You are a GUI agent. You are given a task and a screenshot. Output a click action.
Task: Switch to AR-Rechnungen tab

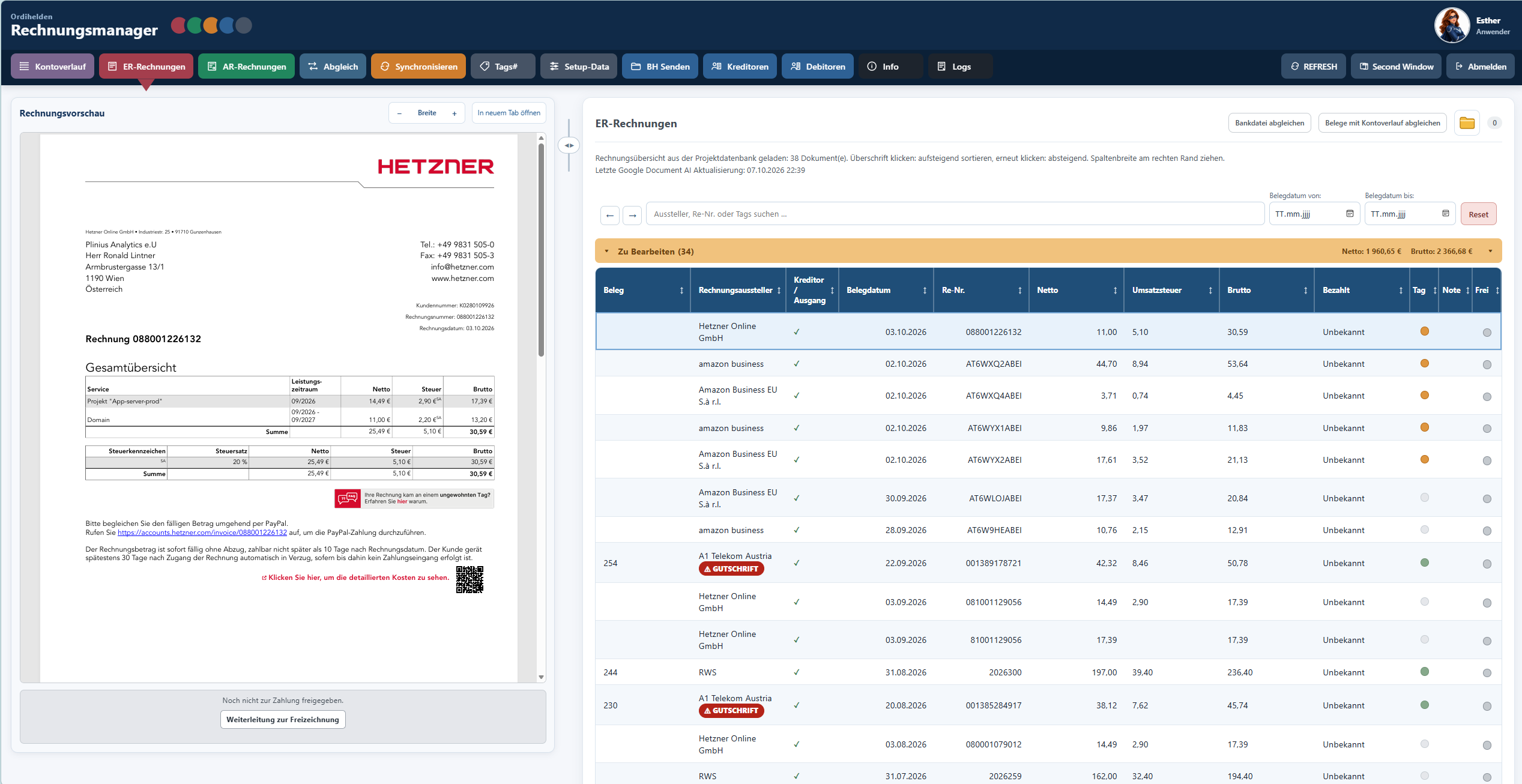point(246,67)
